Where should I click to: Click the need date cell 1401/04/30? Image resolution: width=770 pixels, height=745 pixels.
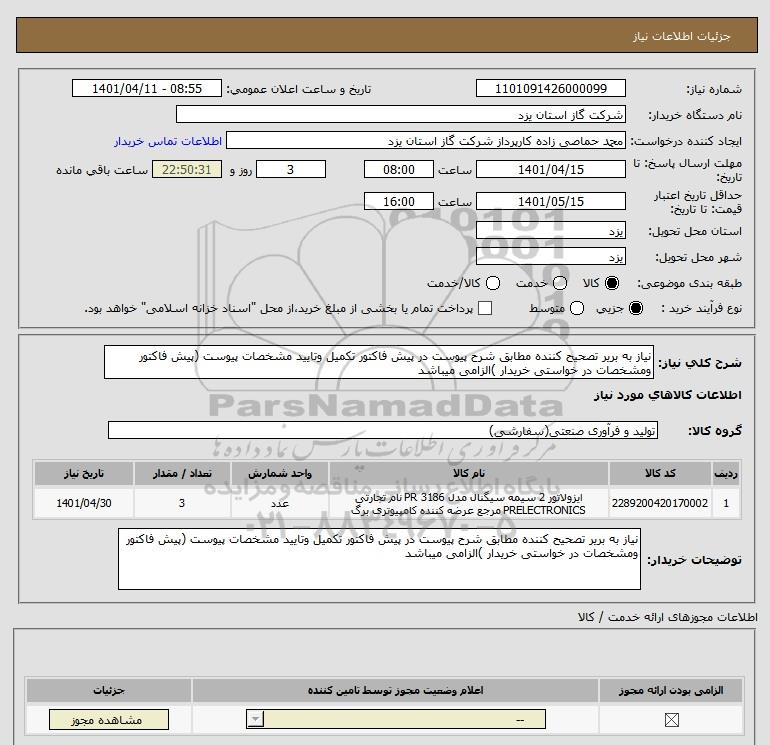pyautogui.click(x=83, y=503)
